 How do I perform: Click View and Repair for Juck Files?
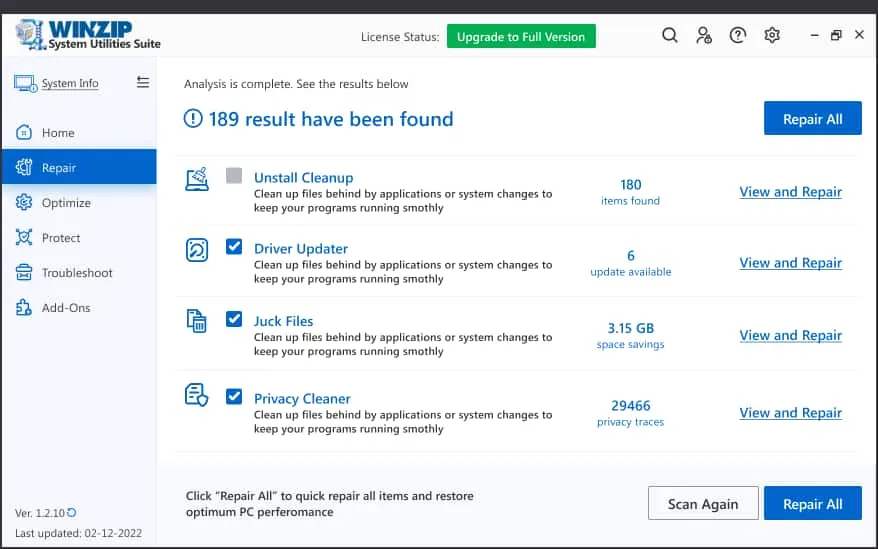click(791, 335)
